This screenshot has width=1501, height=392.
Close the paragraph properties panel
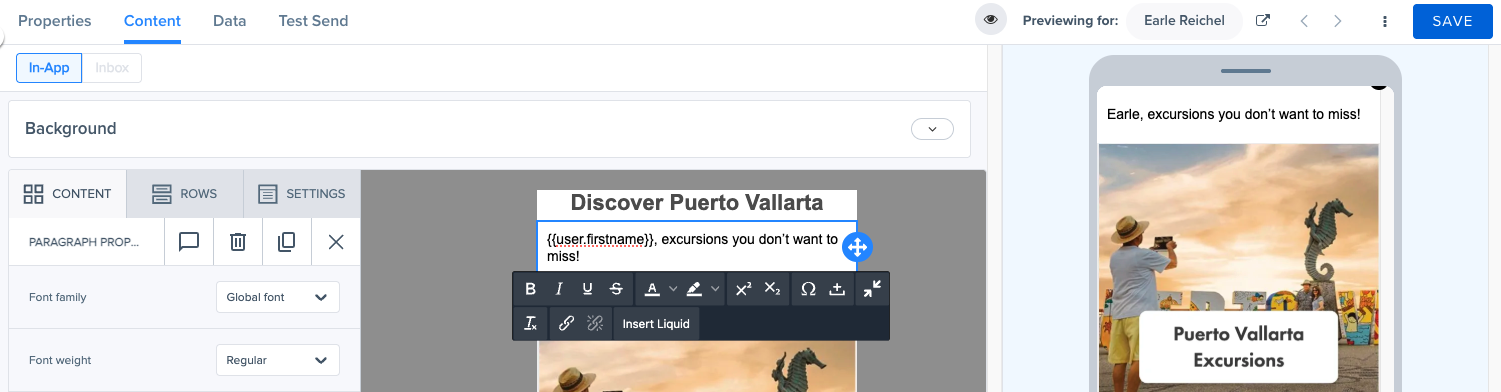point(336,242)
